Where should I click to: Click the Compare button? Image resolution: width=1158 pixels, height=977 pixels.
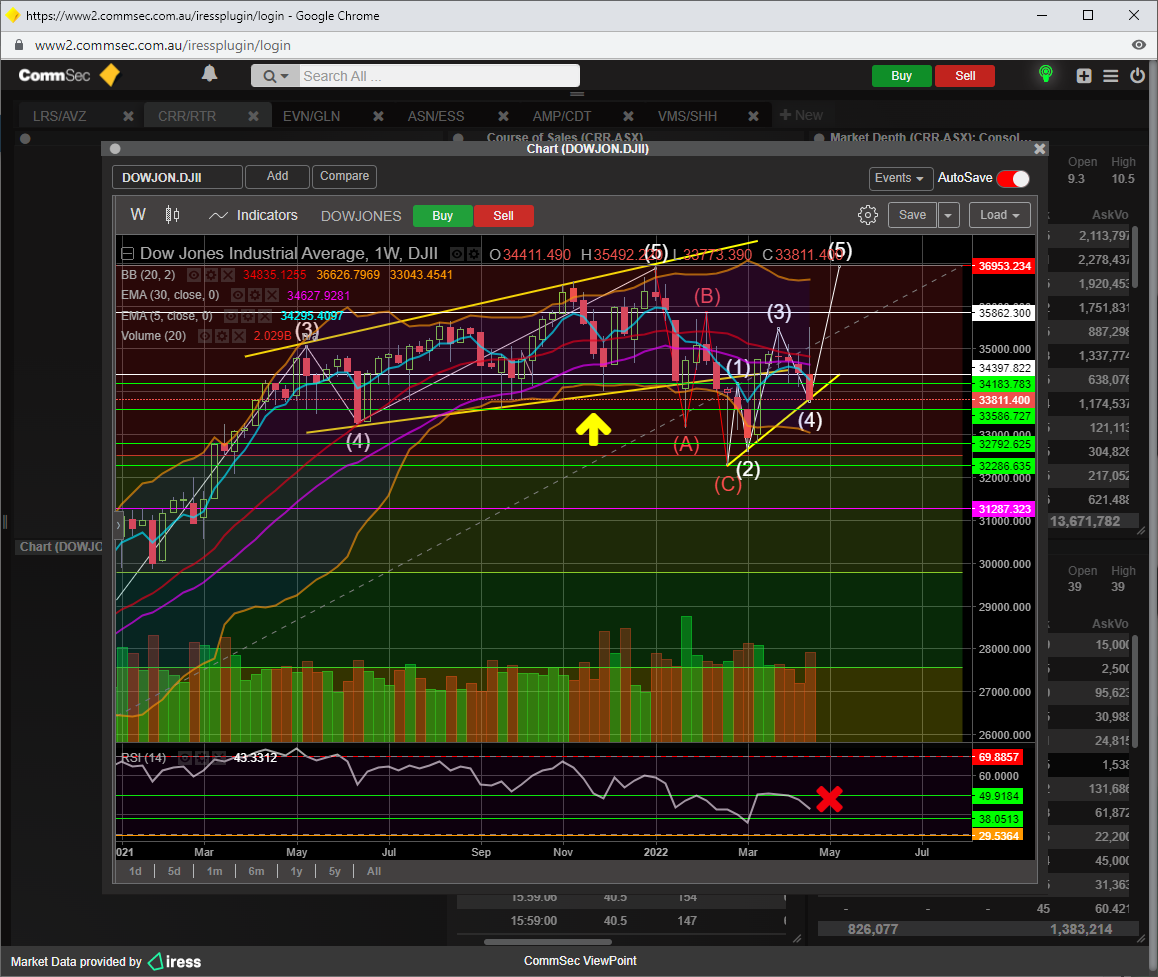[344, 176]
